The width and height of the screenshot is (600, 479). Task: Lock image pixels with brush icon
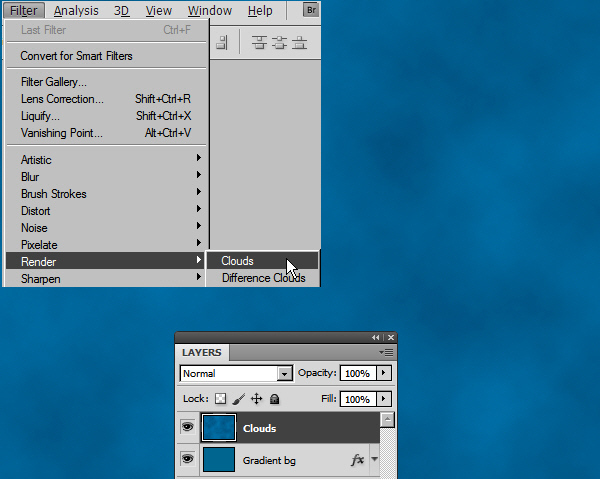(238, 399)
